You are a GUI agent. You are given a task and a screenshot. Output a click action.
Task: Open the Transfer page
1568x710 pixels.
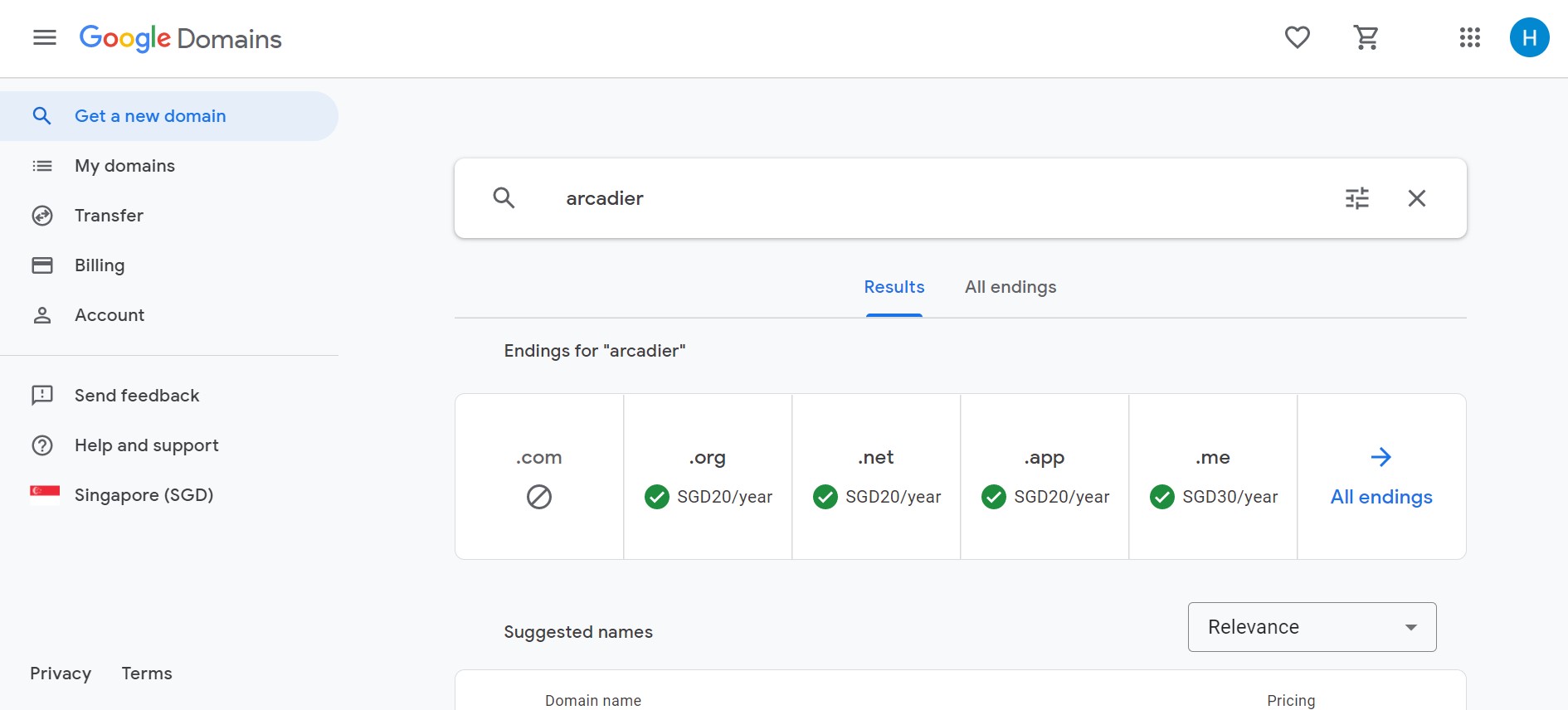click(x=109, y=216)
